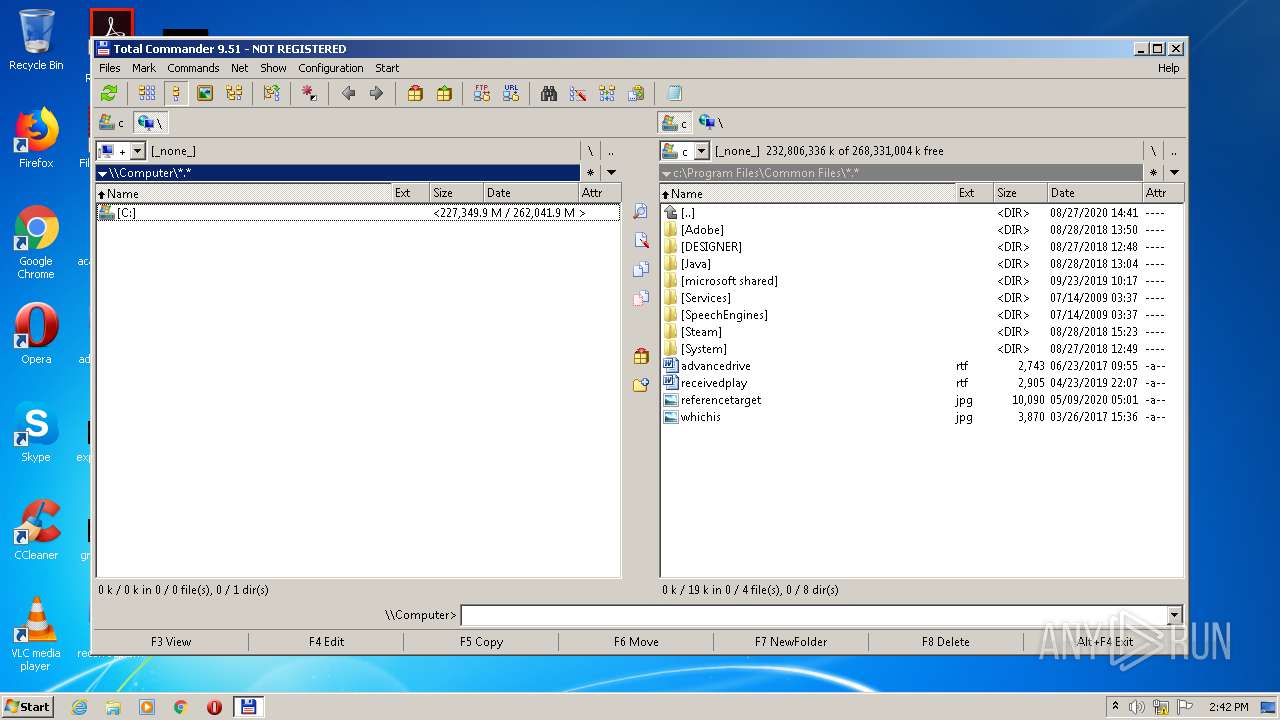
Task: Click the View icon in the middle bar
Action: click(641, 212)
